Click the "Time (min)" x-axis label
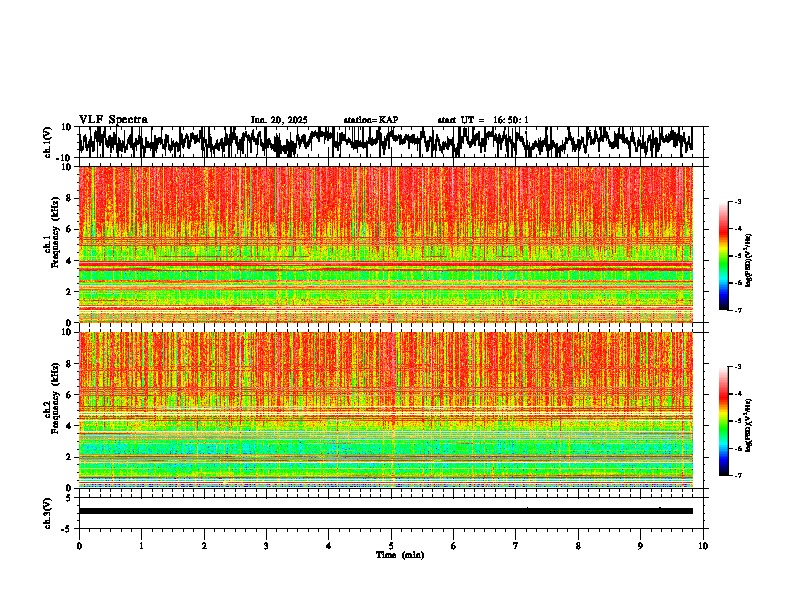 point(400,555)
